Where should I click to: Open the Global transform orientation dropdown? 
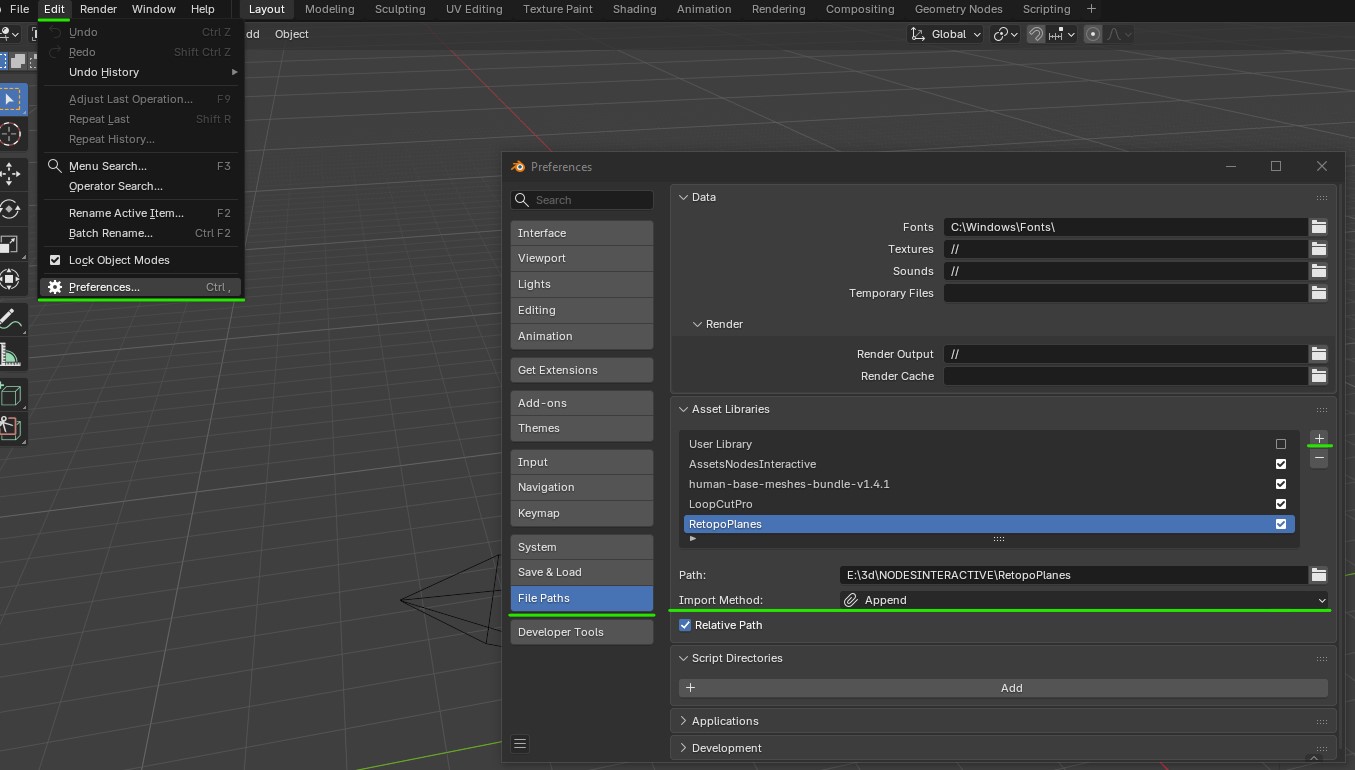[945, 34]
